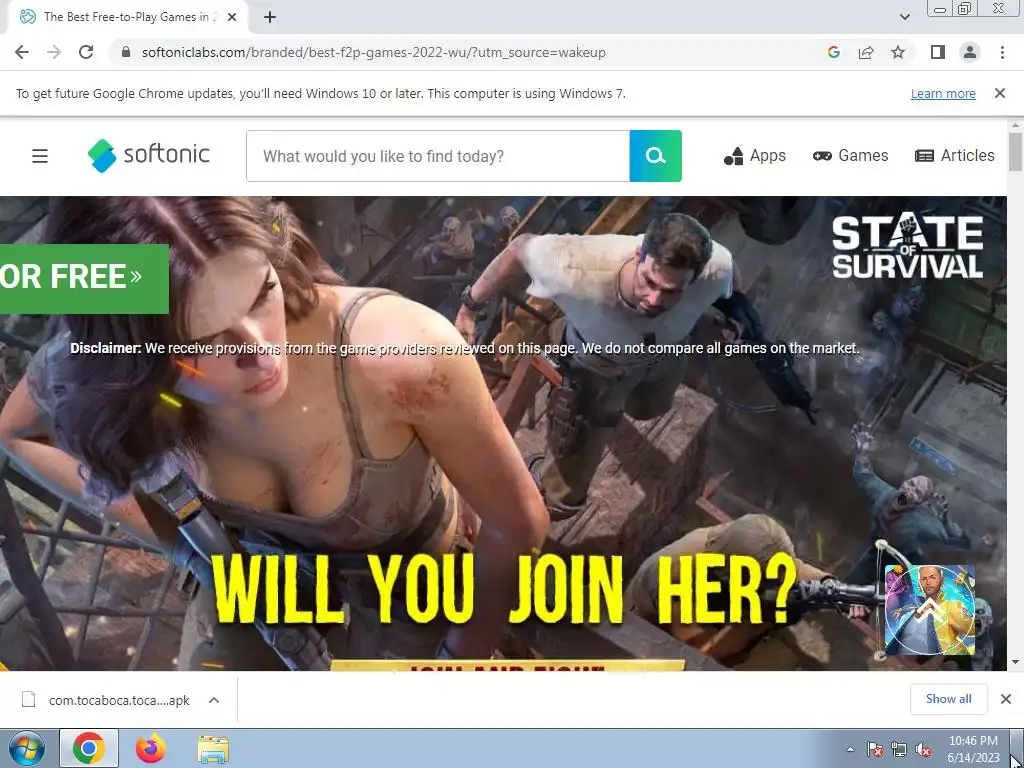Click the Google icon in address bar
Image resolution: width=1024 pixels, height=768 pixels.
[833, 52]
